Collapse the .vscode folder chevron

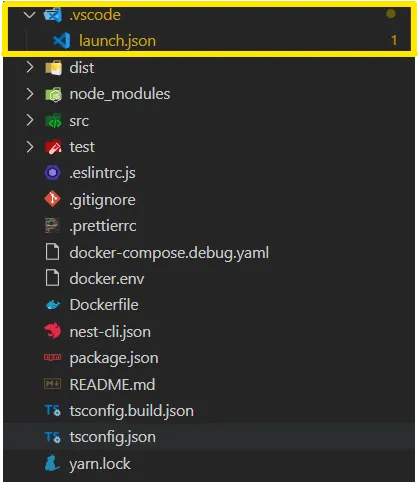point(30,15)
